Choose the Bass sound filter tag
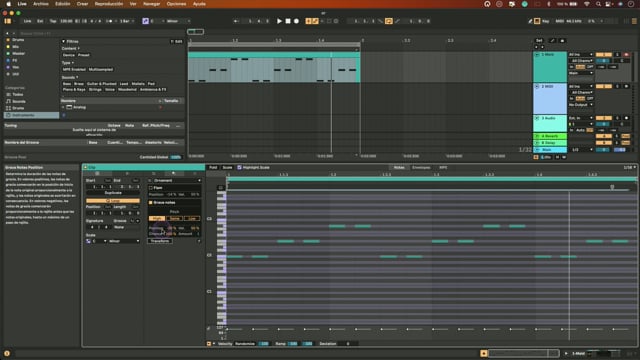 [67, 84]
